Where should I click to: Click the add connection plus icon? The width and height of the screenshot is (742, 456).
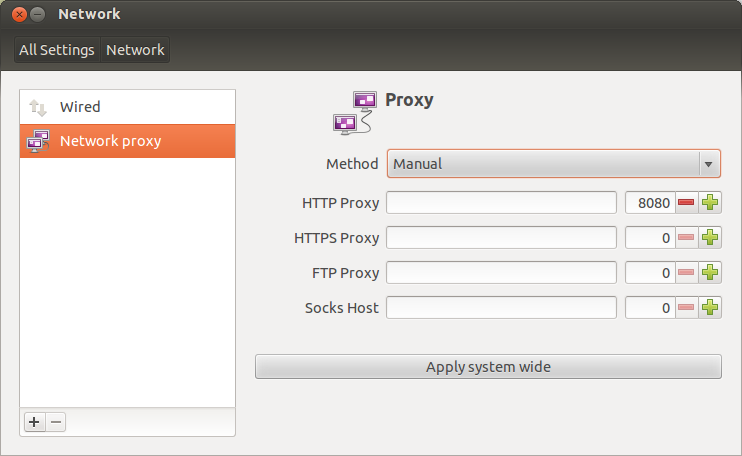pos(34,422)
